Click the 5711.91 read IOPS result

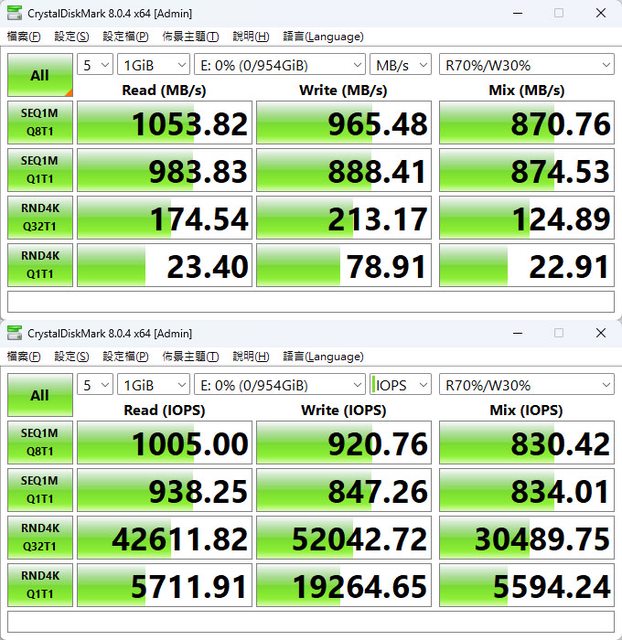164,585
